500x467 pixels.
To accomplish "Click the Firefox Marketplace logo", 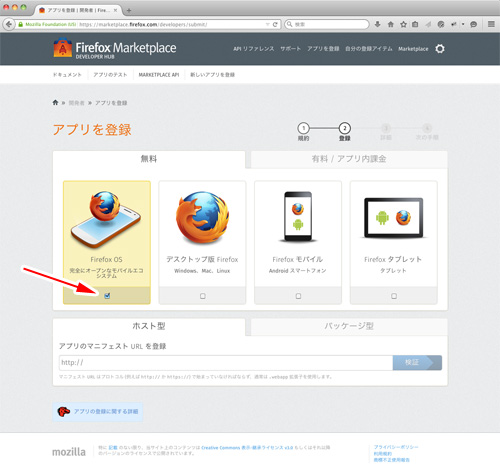I will pos(115,49).
